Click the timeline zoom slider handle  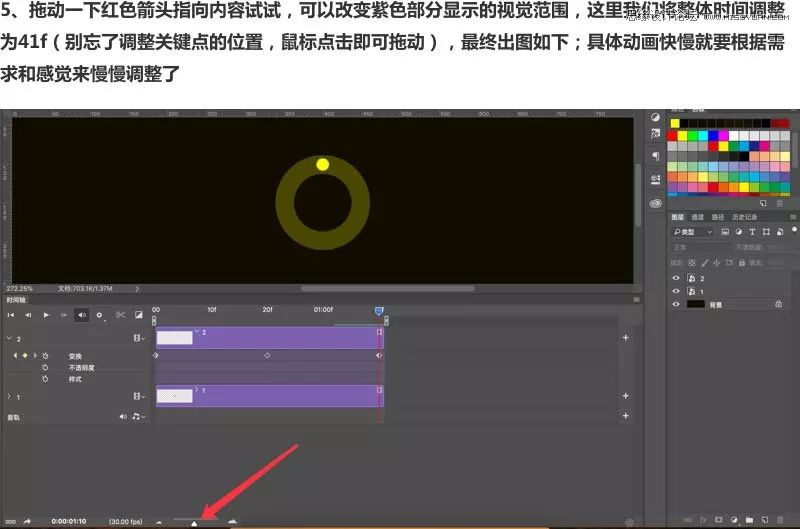[x=194, y=524]
